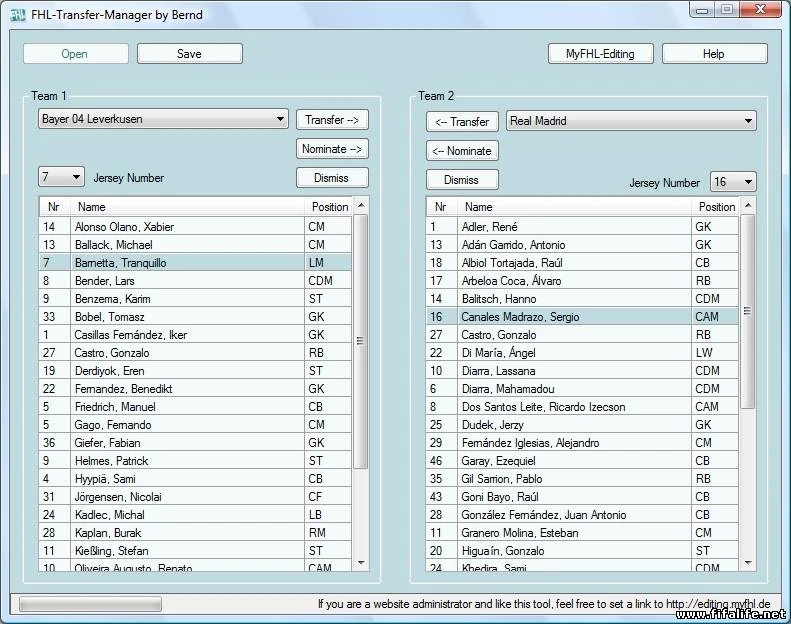The height and width of the screenshot is (624, 791).
Task: Select Balitsch, Hanno row
Action: point(583,299)
